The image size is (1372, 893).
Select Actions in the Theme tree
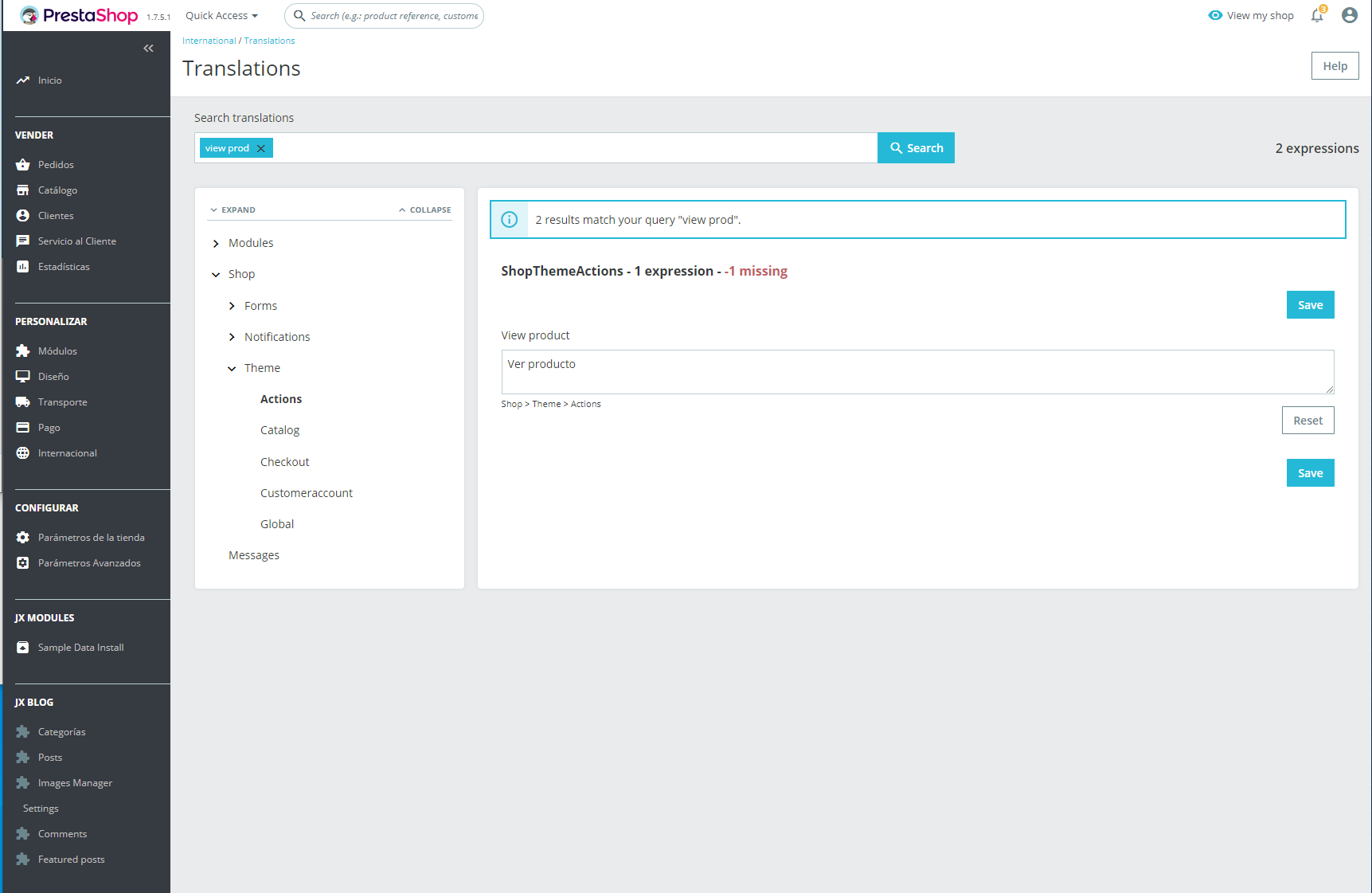pos(281,399)
